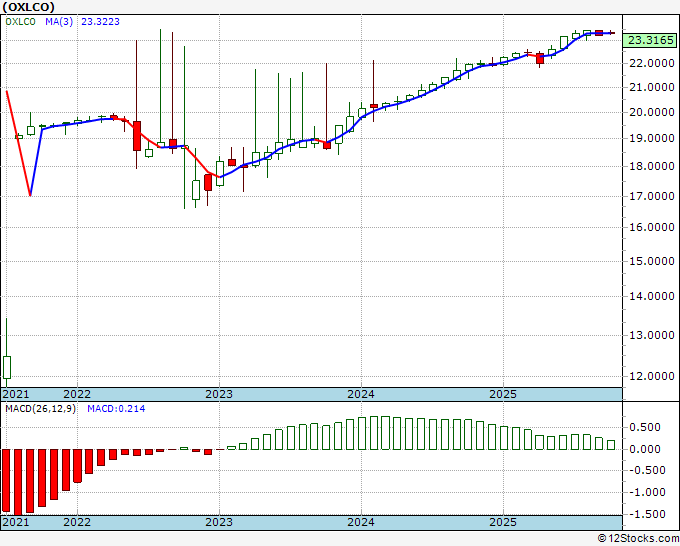Click the 15.0000 price axis label
Viewport: 680px width, 546px height.
[652, 261]
